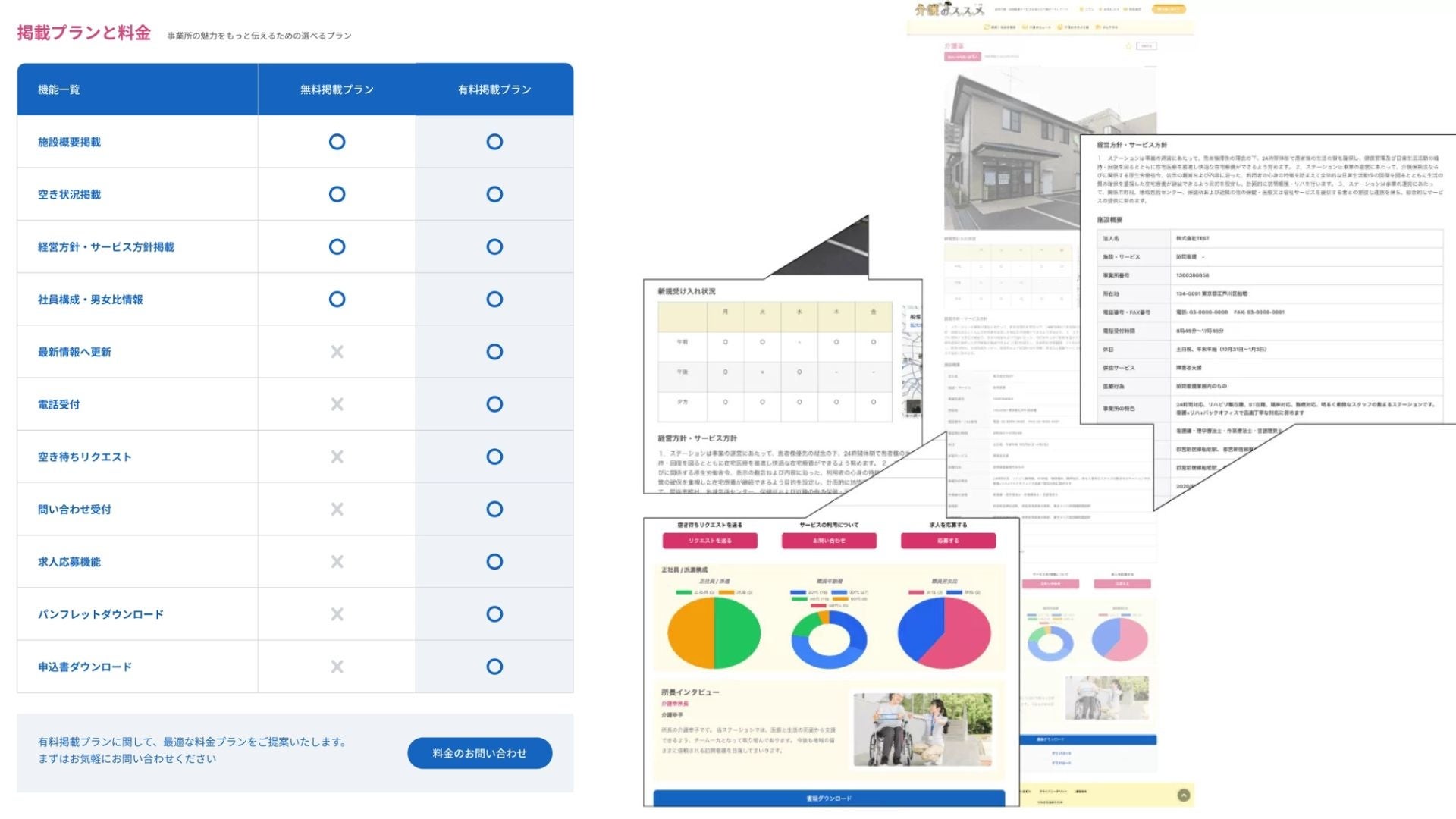Image resolution: width=1456 pixels, height=819 pixels.
Task: Click the favorite star icon on listing
Action: click(1128, 46)
